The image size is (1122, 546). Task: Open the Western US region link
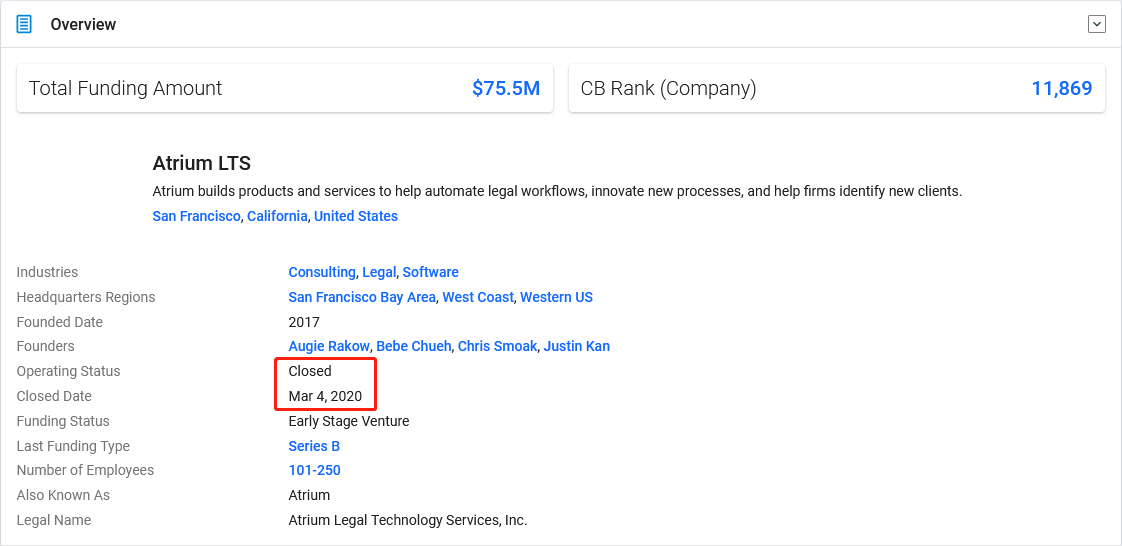click(x=556, y=297)
